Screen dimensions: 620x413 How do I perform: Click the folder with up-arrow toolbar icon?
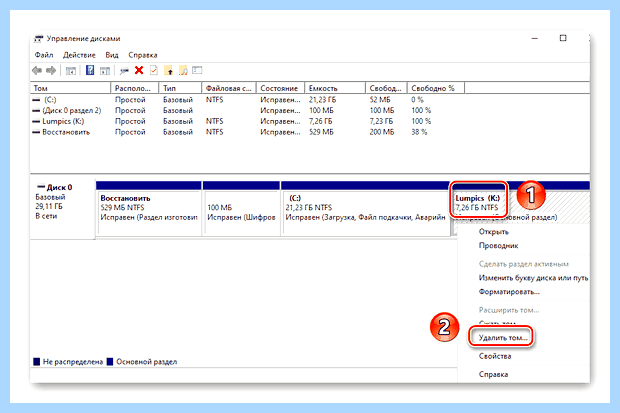[168, 70]
